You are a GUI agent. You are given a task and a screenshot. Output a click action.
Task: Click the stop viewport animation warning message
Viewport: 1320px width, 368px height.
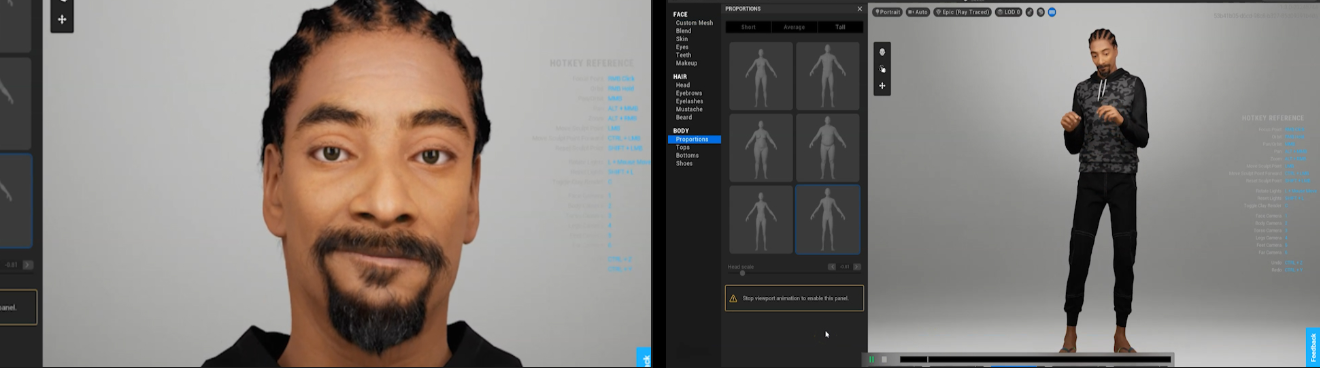point(794,298)
